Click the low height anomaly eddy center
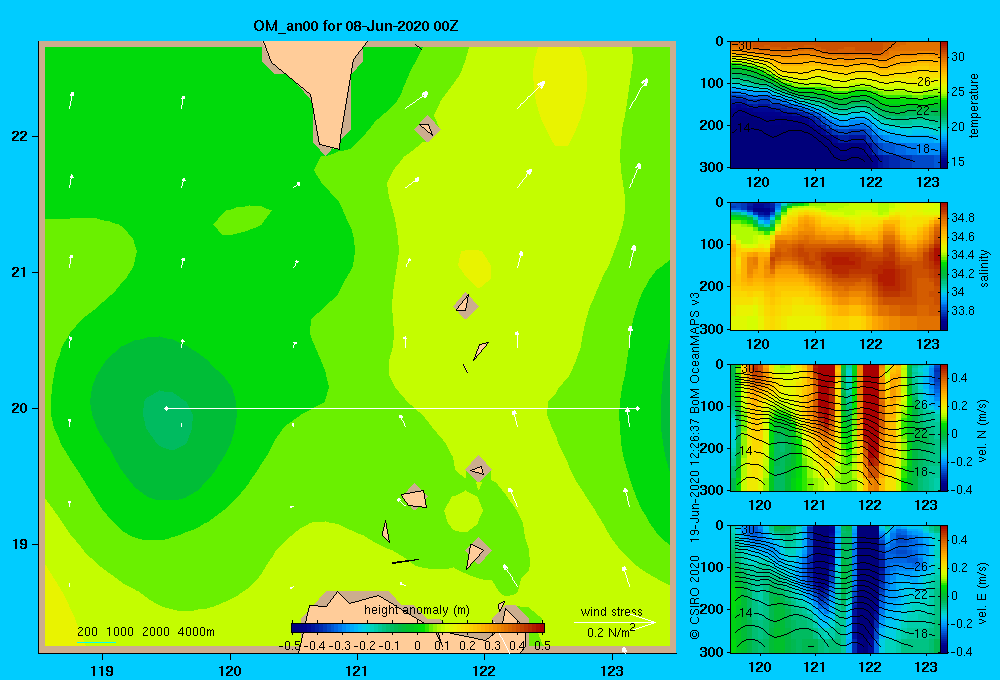Image resolution: width=1000 pixels, height=680 pixels. tap(167, 418)
